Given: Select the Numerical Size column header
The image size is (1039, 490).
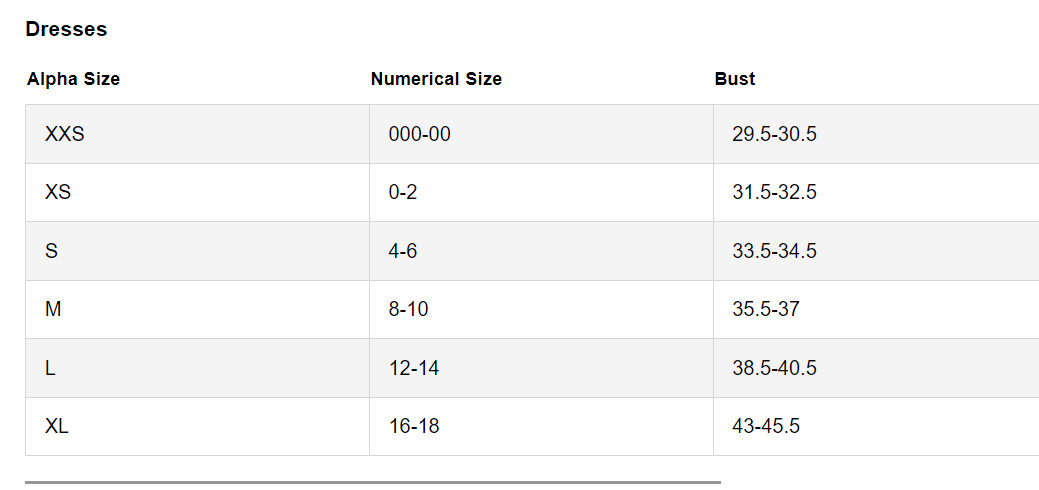Looking at the screenshot, I should pyautogui.click(x=436, y=80).
